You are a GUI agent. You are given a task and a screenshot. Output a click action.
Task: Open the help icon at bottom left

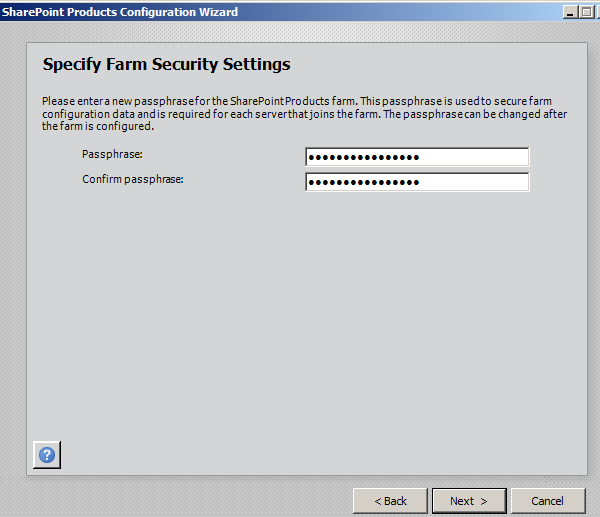click(46, 454)
